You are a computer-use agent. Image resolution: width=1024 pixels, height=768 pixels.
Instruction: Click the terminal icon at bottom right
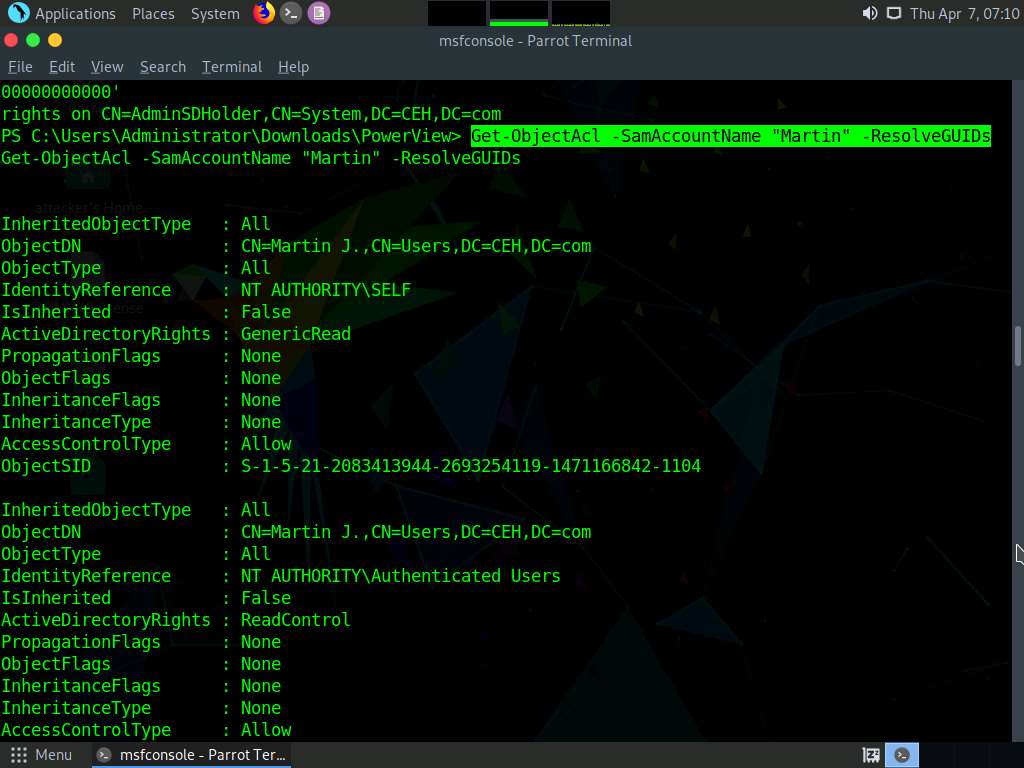(x=902, y=755)
